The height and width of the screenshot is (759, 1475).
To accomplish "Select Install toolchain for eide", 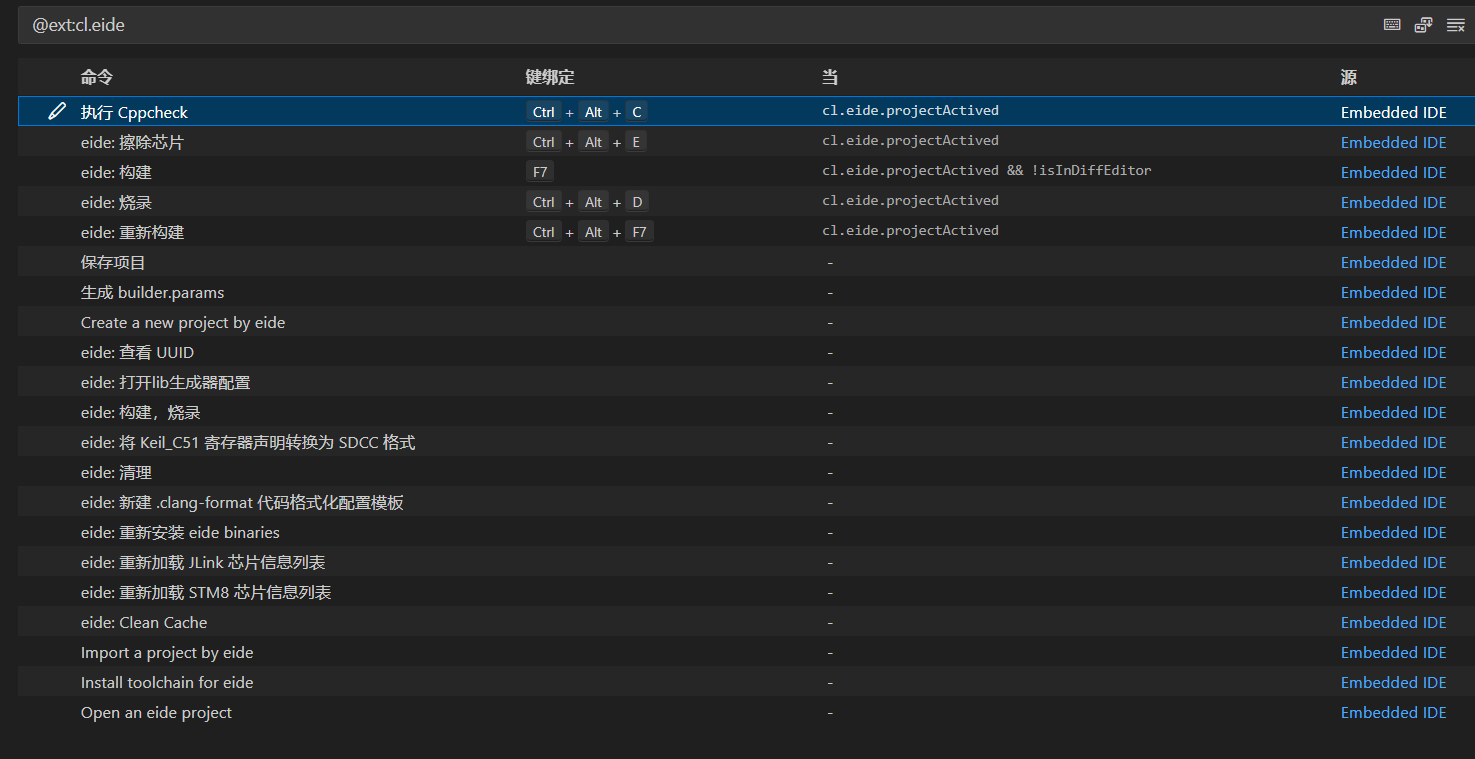I will pos(167,682).
